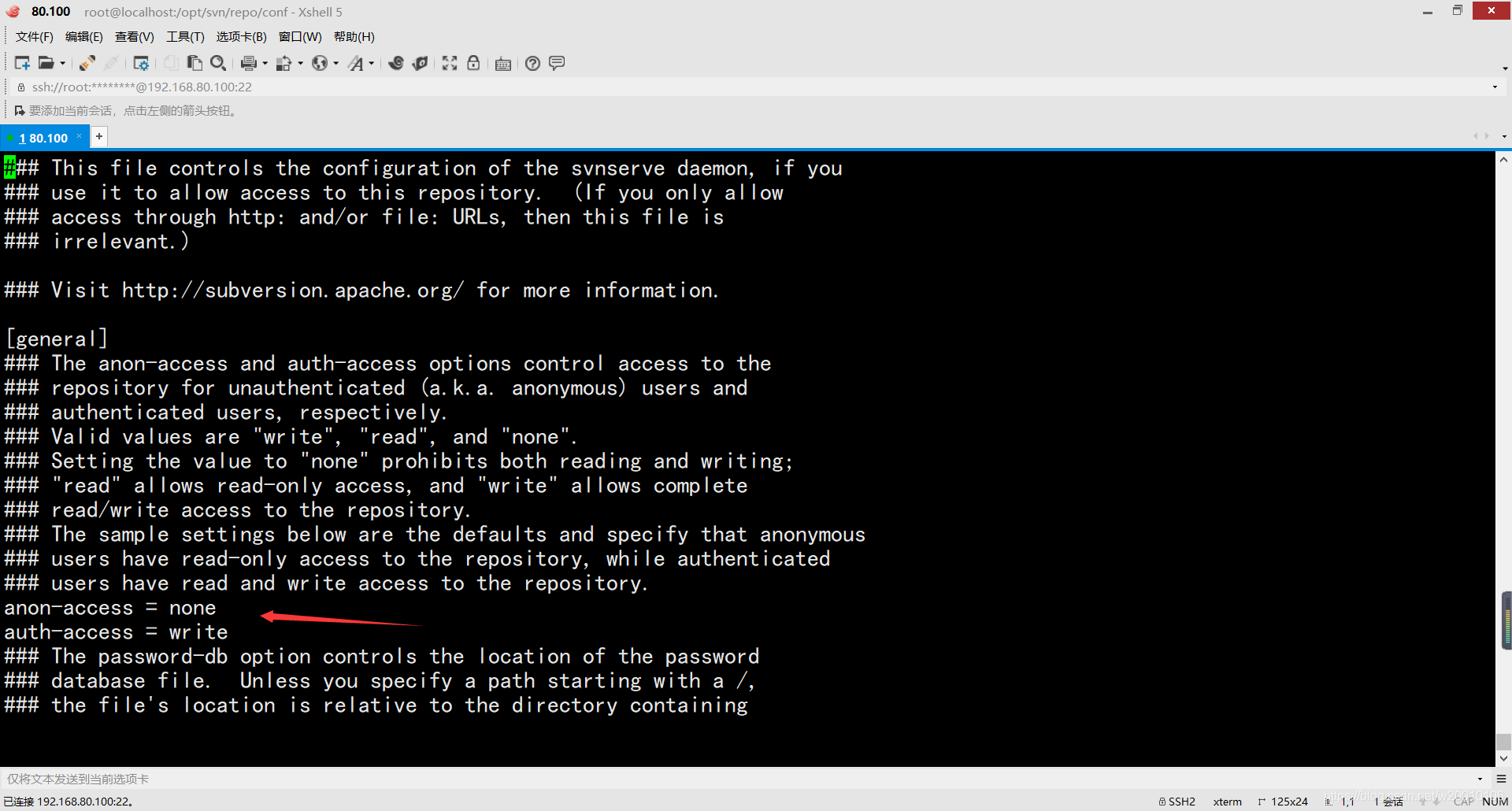Open the 编辑(E) menu
Viewport: 1512px width, 811px height.
click(x=84, y=37)
